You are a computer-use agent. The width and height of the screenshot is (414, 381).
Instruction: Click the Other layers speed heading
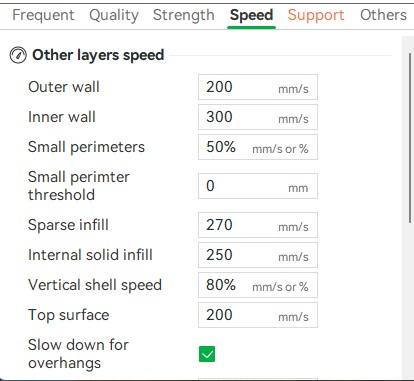click(x=98, y=55)
